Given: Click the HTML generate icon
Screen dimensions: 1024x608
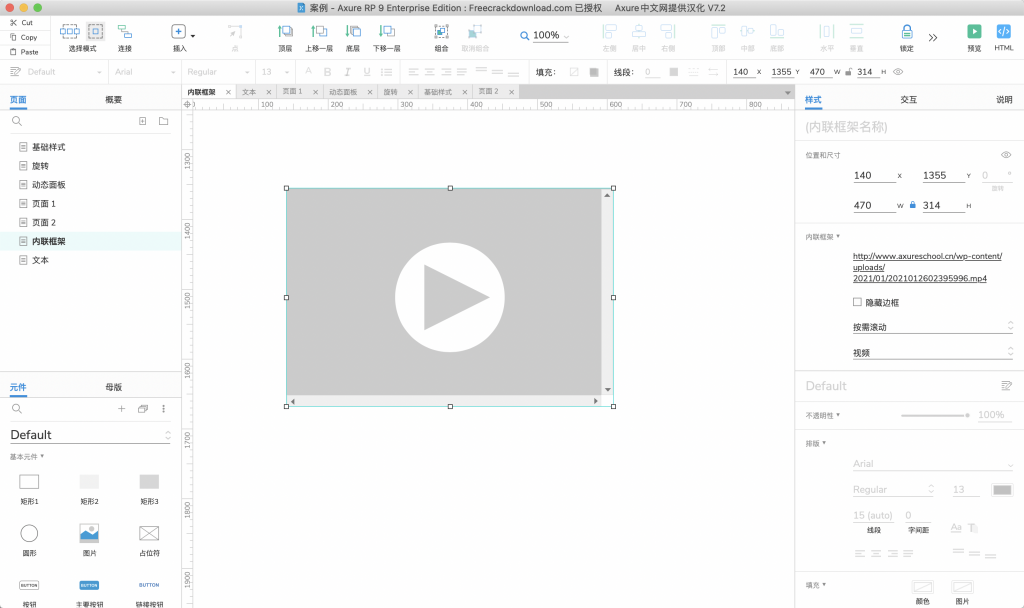Looking at the screenshot, I should pos(1003,32).
